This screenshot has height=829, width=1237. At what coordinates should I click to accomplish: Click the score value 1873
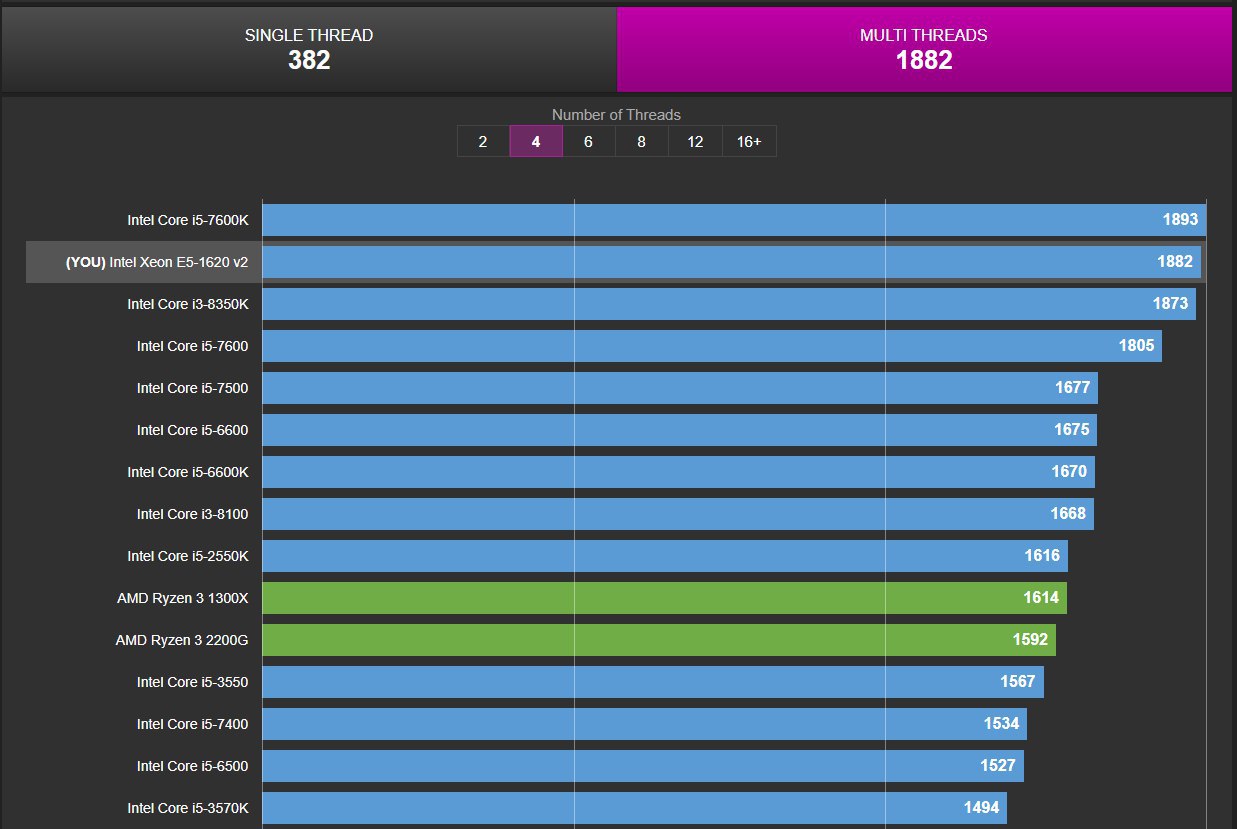pyautogui.click(x=1170, y=304)
